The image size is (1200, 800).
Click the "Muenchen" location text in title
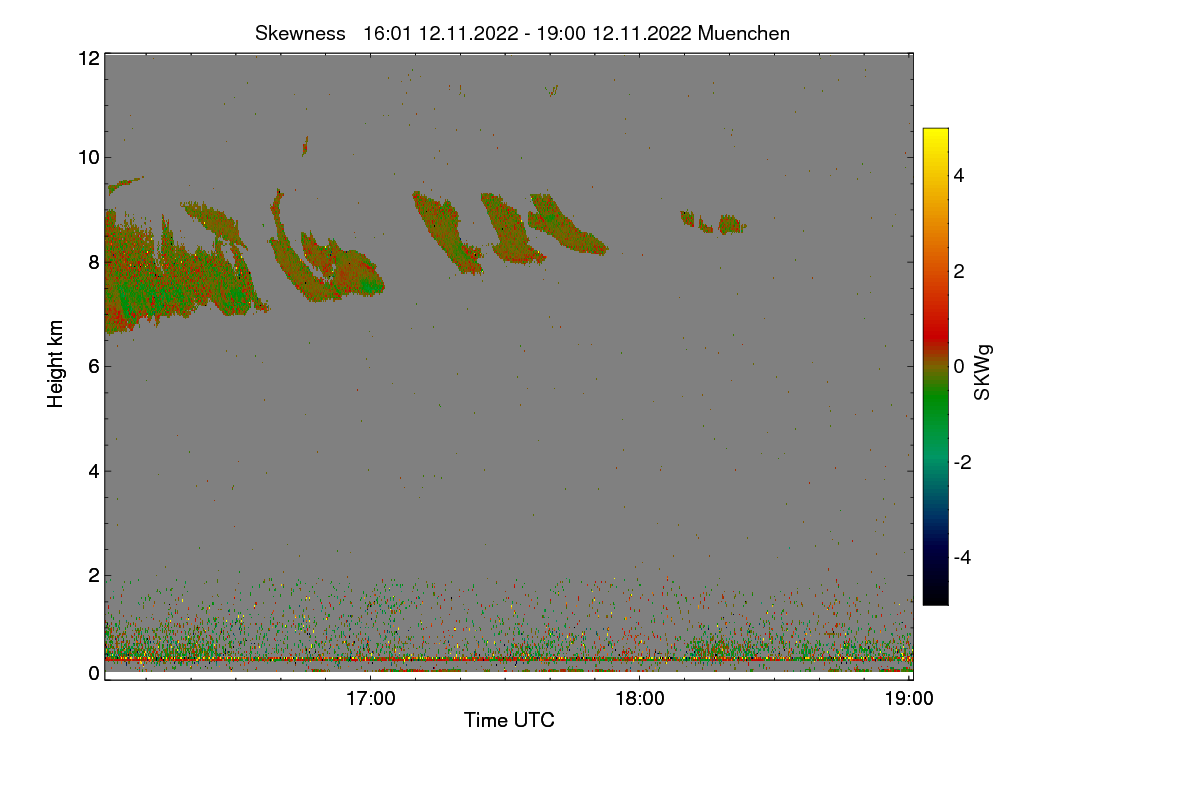tap(744, 33)
